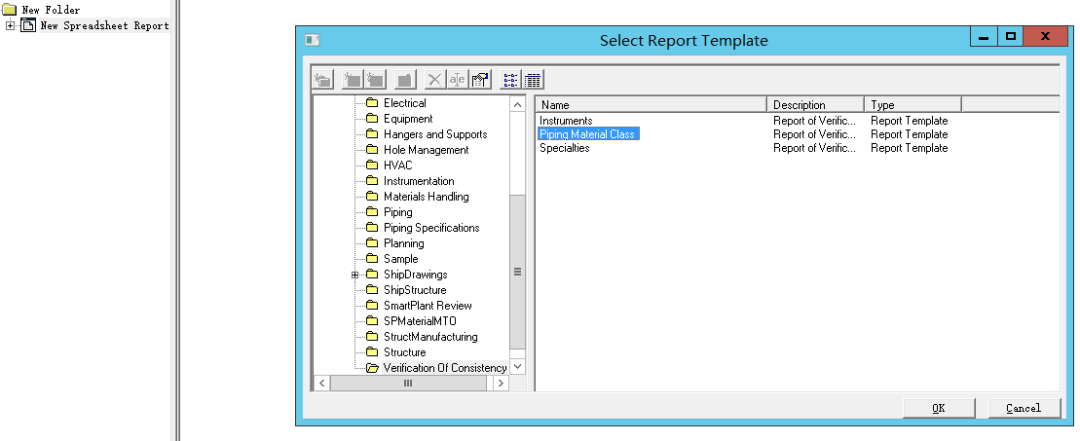Click the first new folder toolbar icon
Viewport: 1080px width, 441px height.
pos(353,79)
